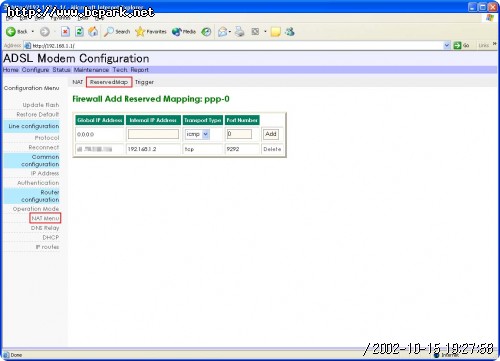Open the Report navigation link
500x361 pixels.
140,70
